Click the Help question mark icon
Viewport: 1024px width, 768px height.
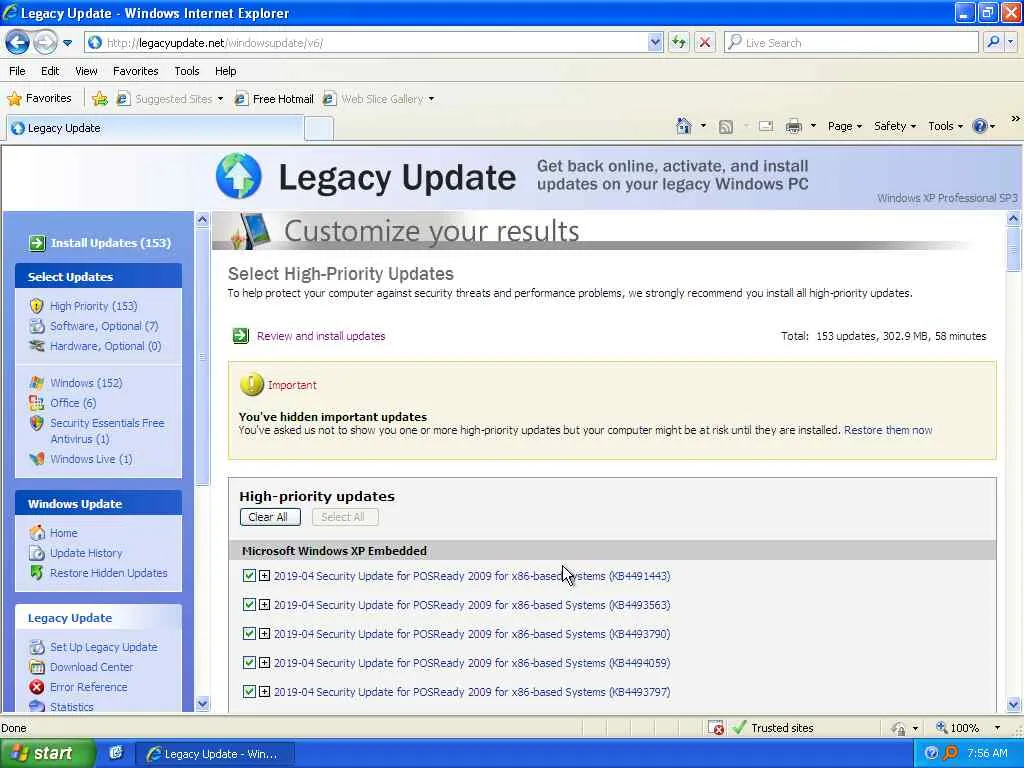(x=980, y=126)
